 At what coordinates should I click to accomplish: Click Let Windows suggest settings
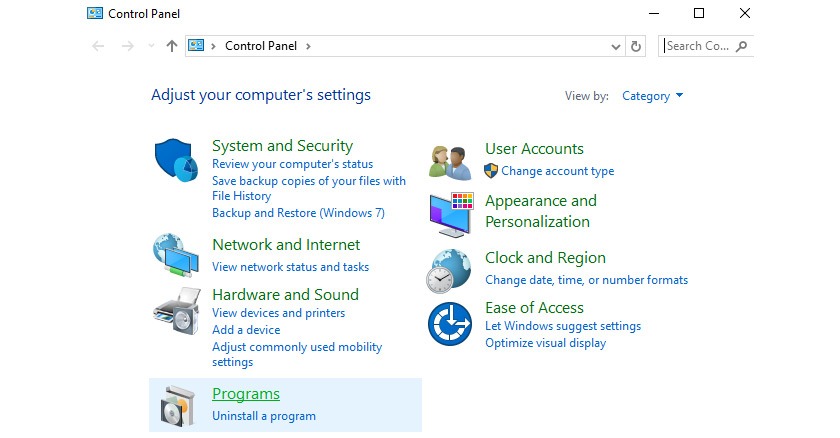[563, 326]
